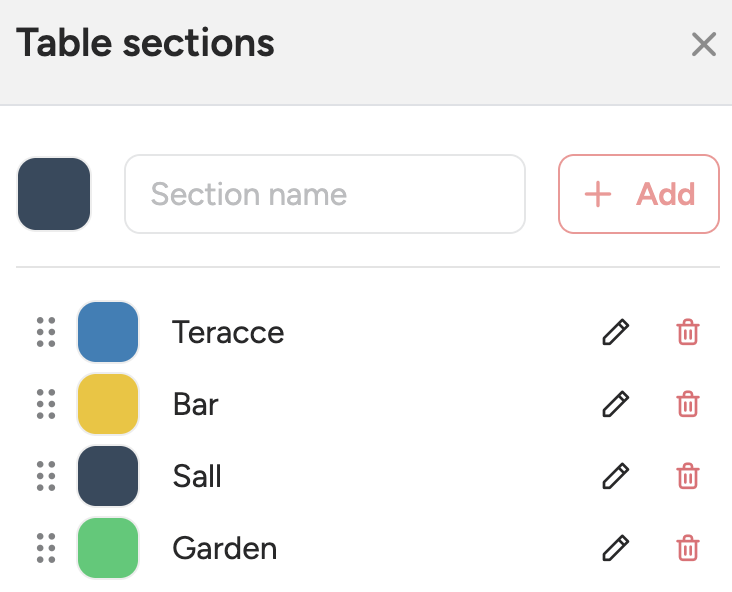This screenshot has height=592, width=732.
Task: Click the dark navy Sall color swatch
Action: [x=108, y=476]
